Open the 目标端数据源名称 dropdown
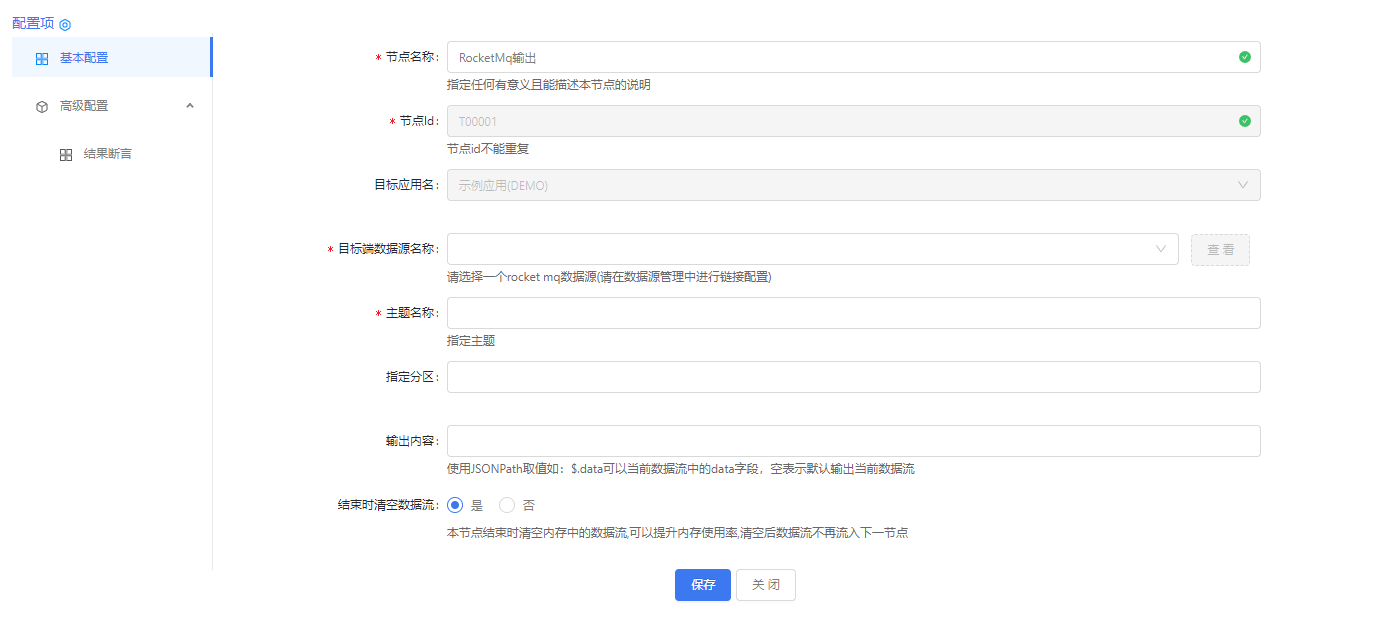The image size is (1377, 640). coord(811,249)
